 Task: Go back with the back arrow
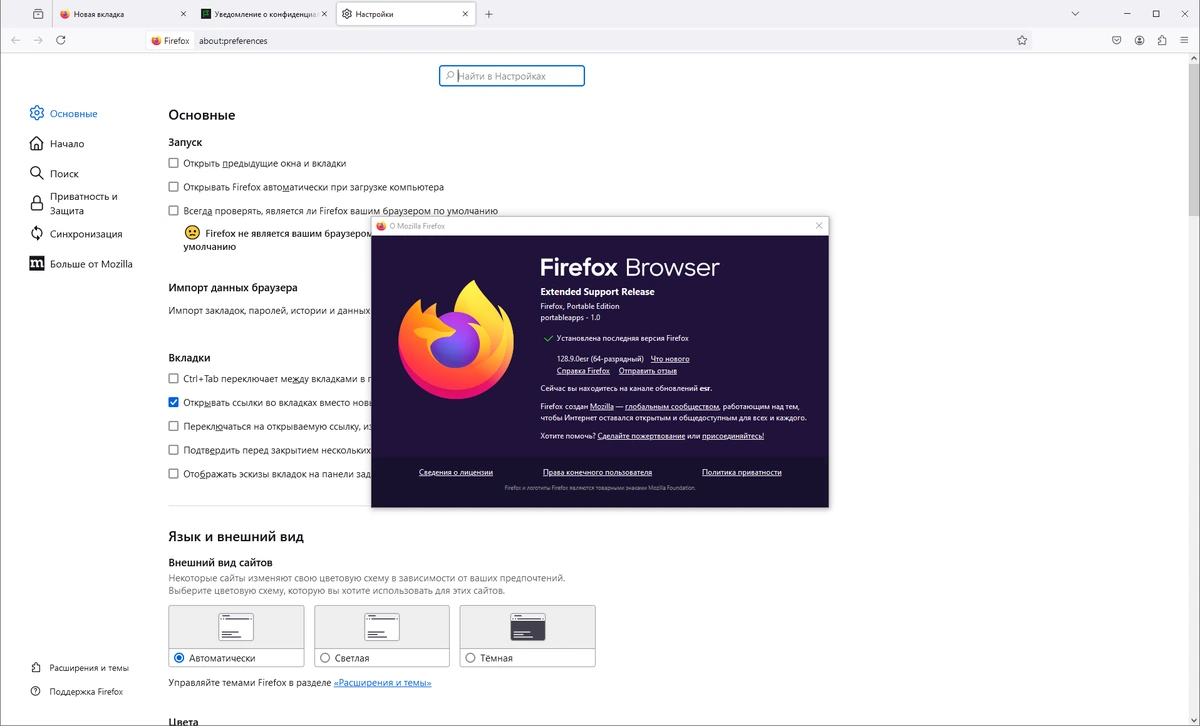[15, 40]
